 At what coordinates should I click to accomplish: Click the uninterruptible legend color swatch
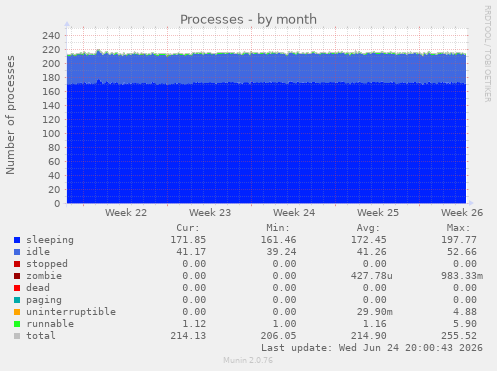[17, 312]
